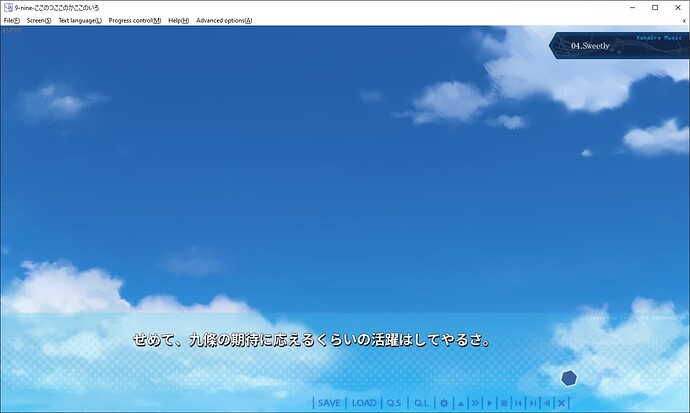Activate skip mode double-arrow icon
Screen dimensions: 690x413
(x=475, y=403)
